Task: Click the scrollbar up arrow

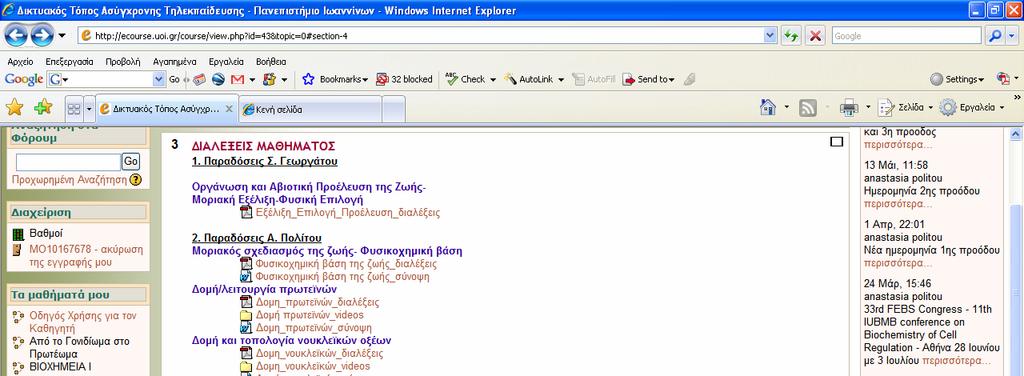Action: [1016, 134]
